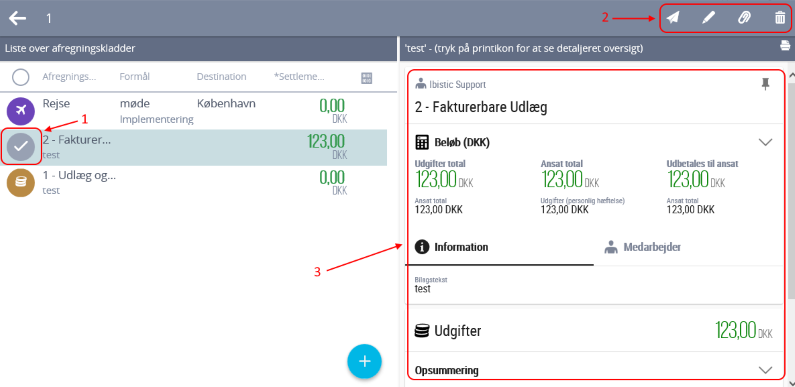Click the person icon next to Ibistic Support
The image size is (795, 387).
tap(420, 84)
